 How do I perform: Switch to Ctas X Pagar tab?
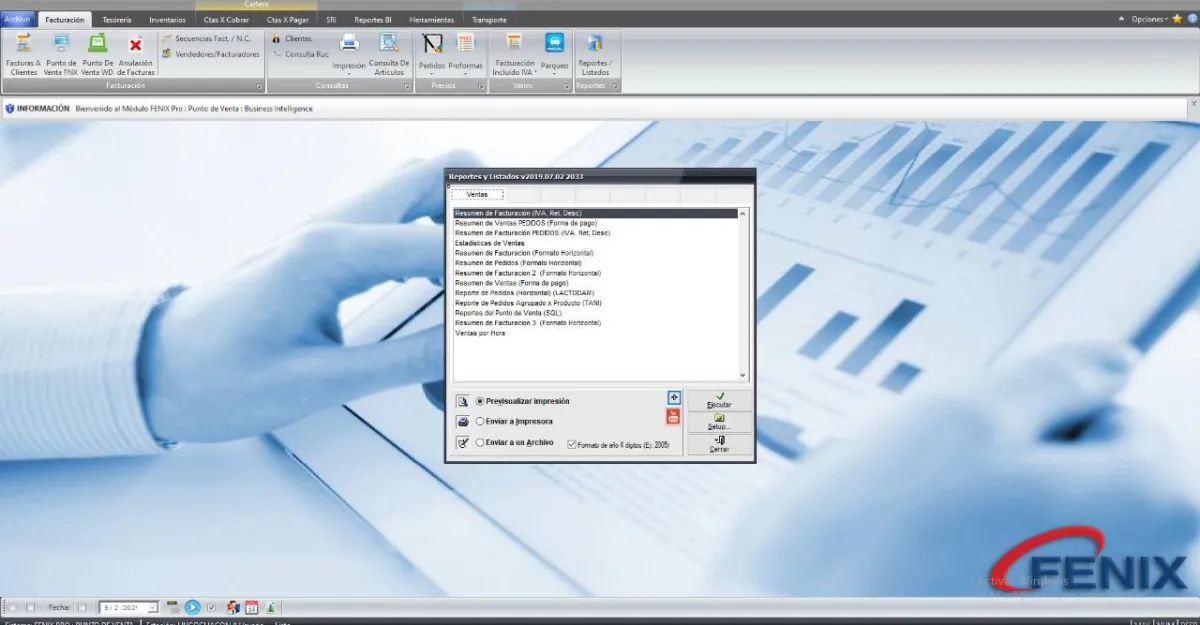[x=288, y=19]
